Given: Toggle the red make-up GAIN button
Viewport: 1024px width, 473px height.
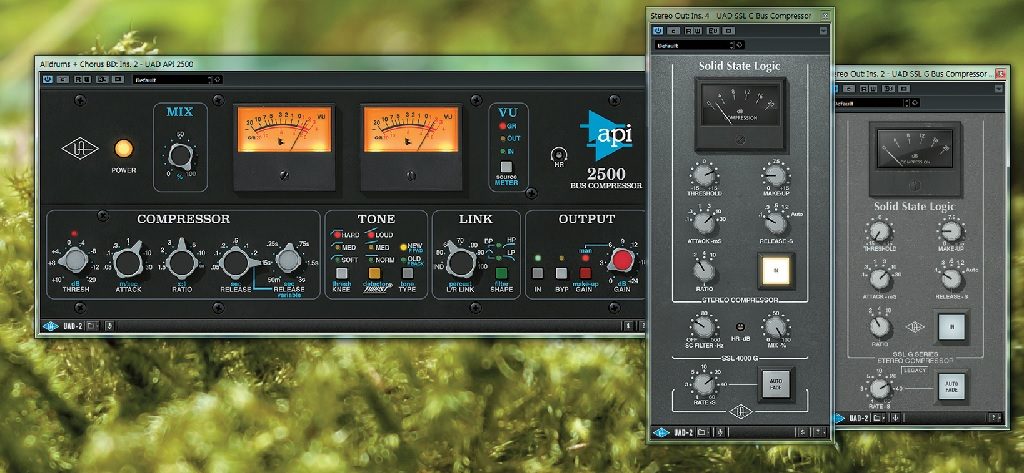Looking at the screenshot, I should (585, 273).
